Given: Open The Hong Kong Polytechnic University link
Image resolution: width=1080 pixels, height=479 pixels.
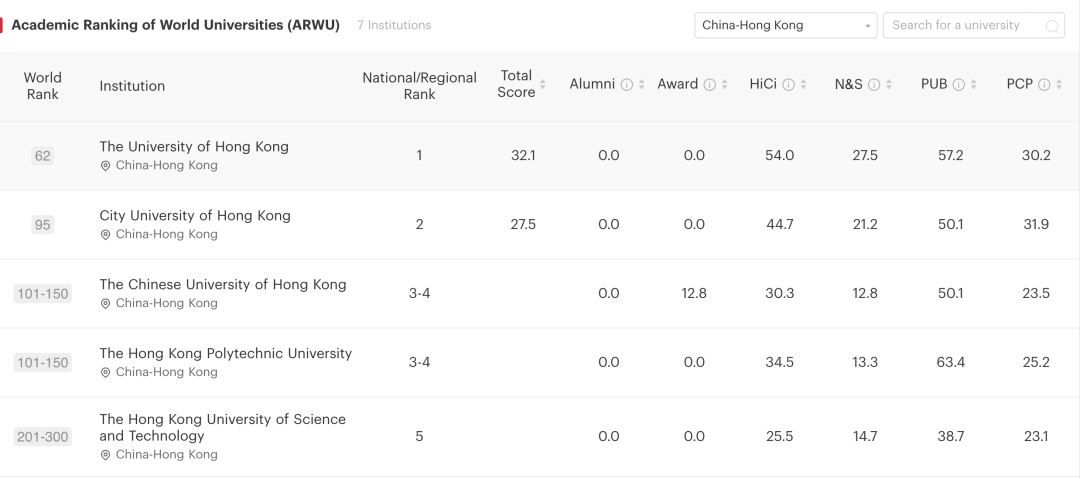Looking at the screenshot, I should tap(225, 353).
